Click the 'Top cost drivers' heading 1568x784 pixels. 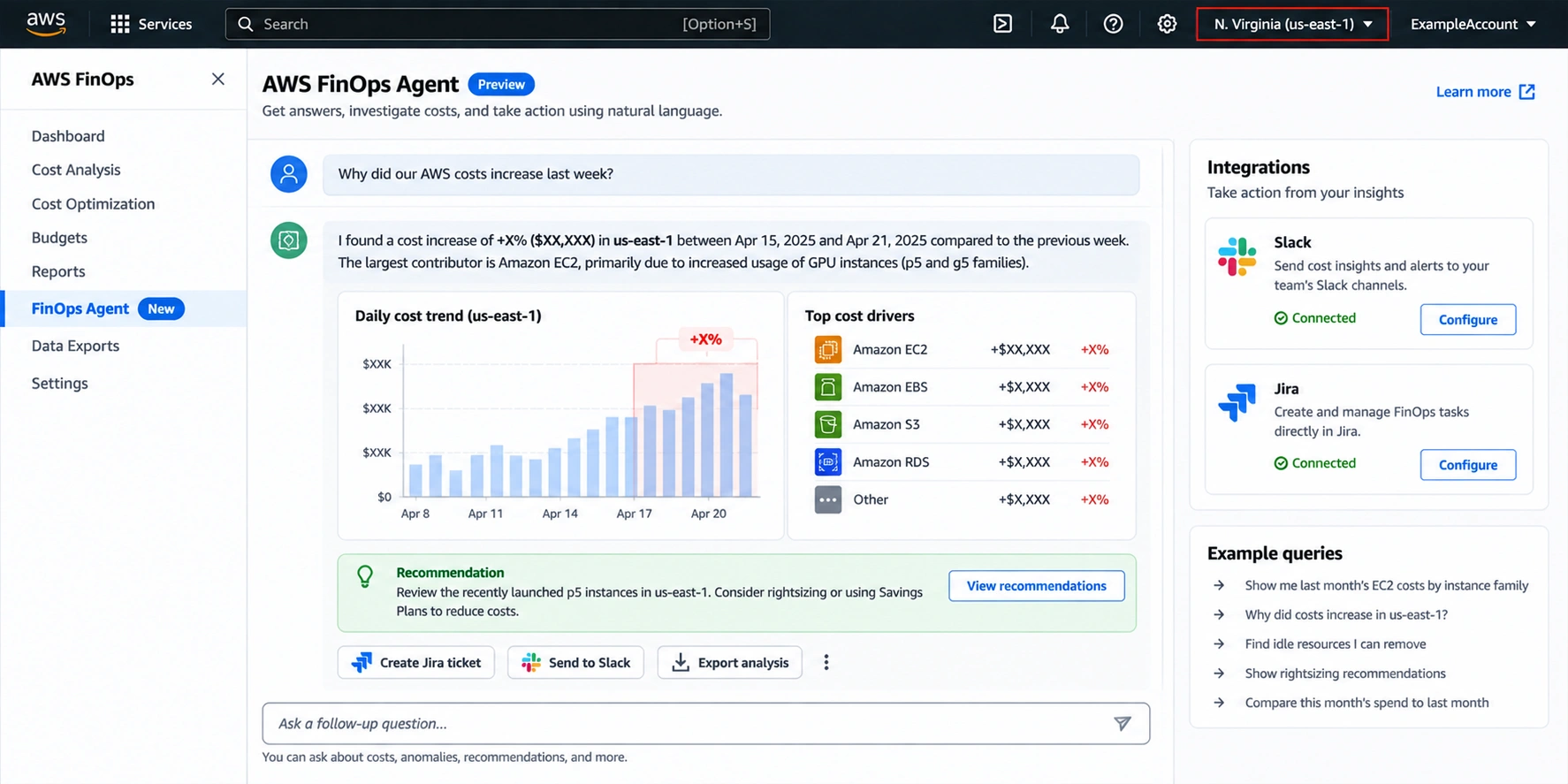(x=859, y=316)
